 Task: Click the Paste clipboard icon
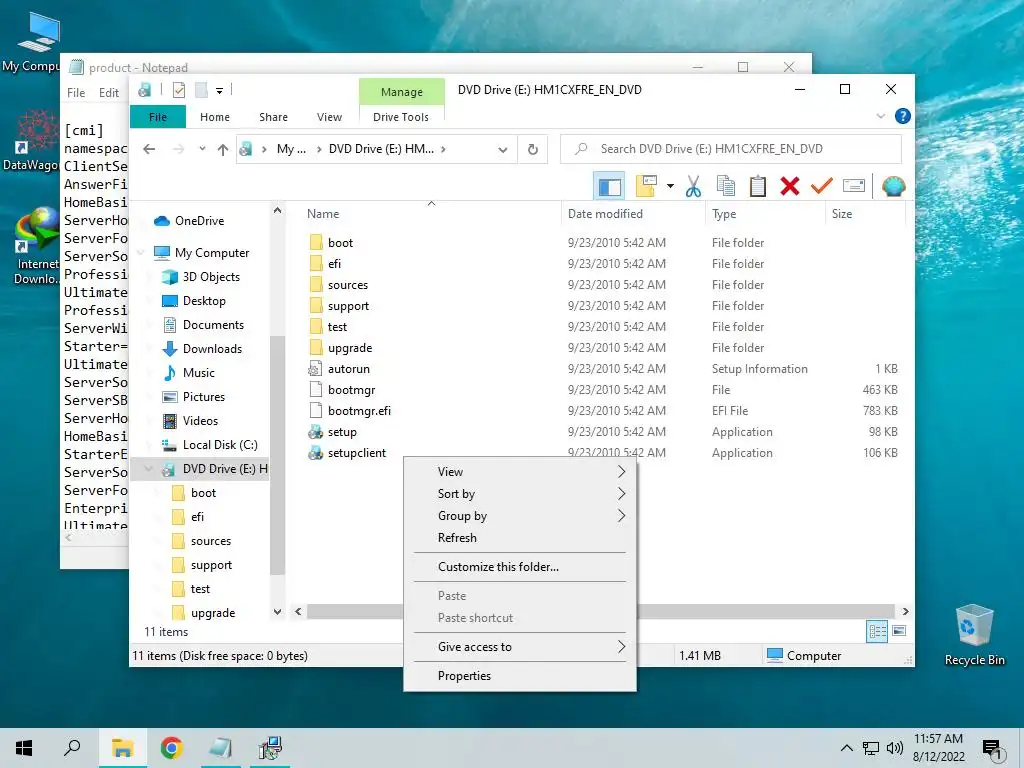tap(758, 187)
